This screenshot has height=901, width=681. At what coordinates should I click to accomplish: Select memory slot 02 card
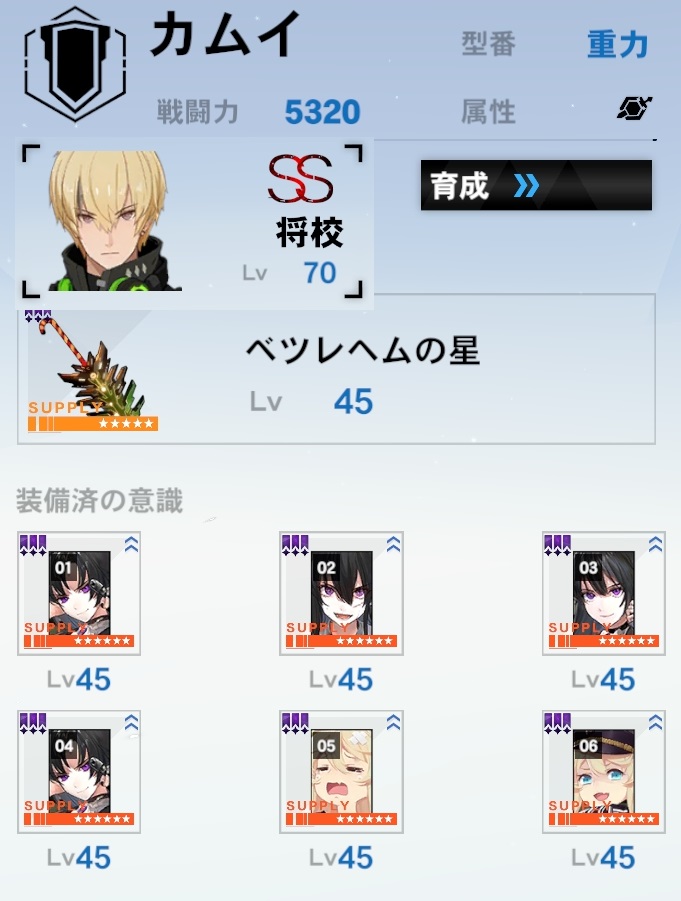(x=341, y=594)
